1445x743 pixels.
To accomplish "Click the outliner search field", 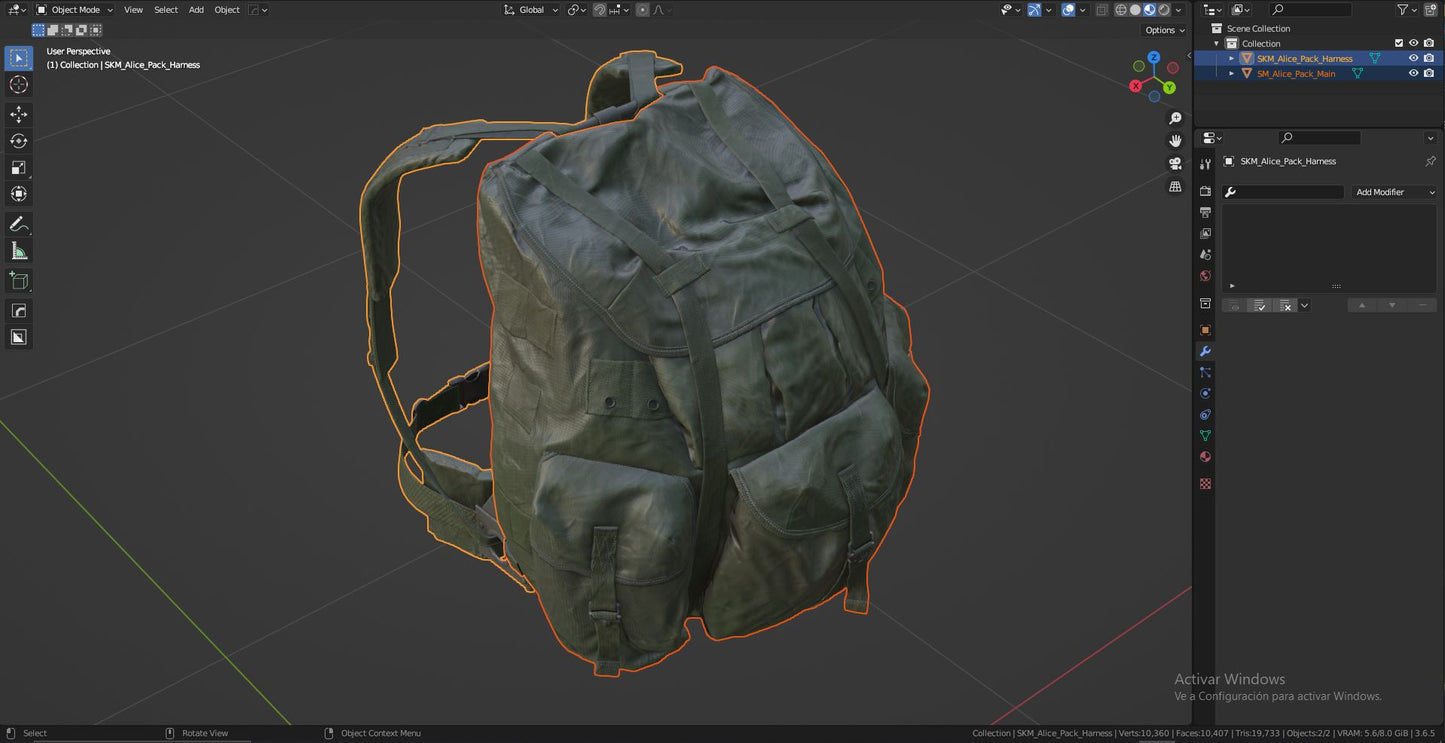I will [1310, 10].
